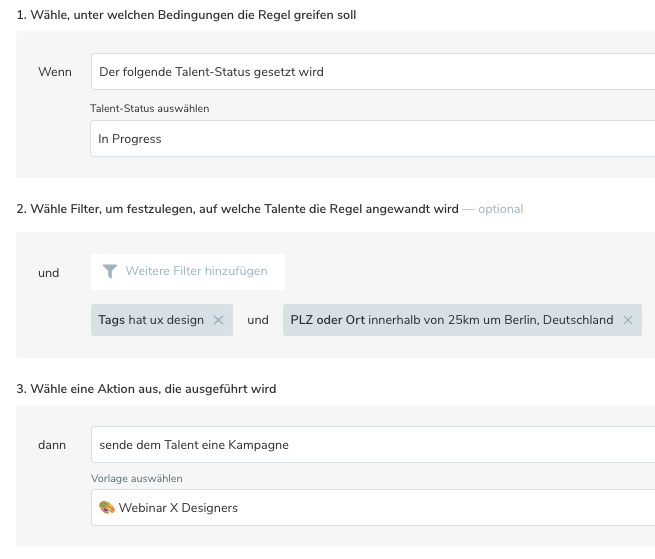Click the funnel filter icon
Screen dimensions: 655x559
pos(109,272)
